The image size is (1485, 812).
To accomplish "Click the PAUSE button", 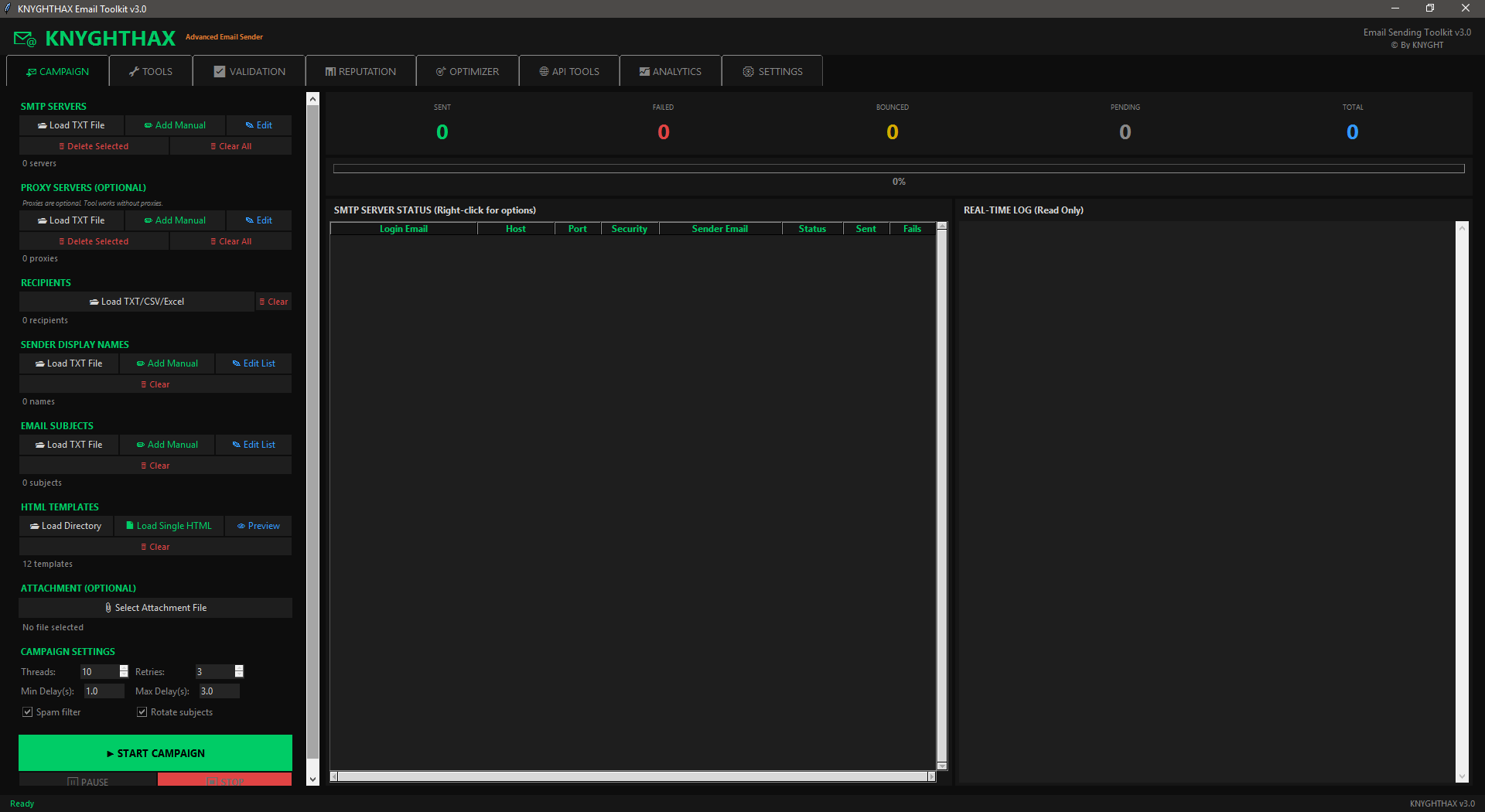I will point(88,780).
